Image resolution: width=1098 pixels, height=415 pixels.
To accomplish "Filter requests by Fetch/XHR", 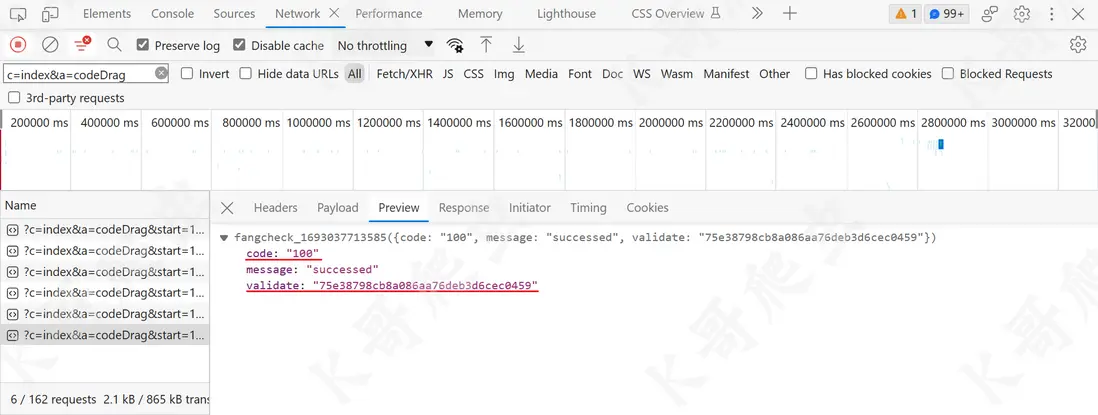I will (x=405, y=73).
